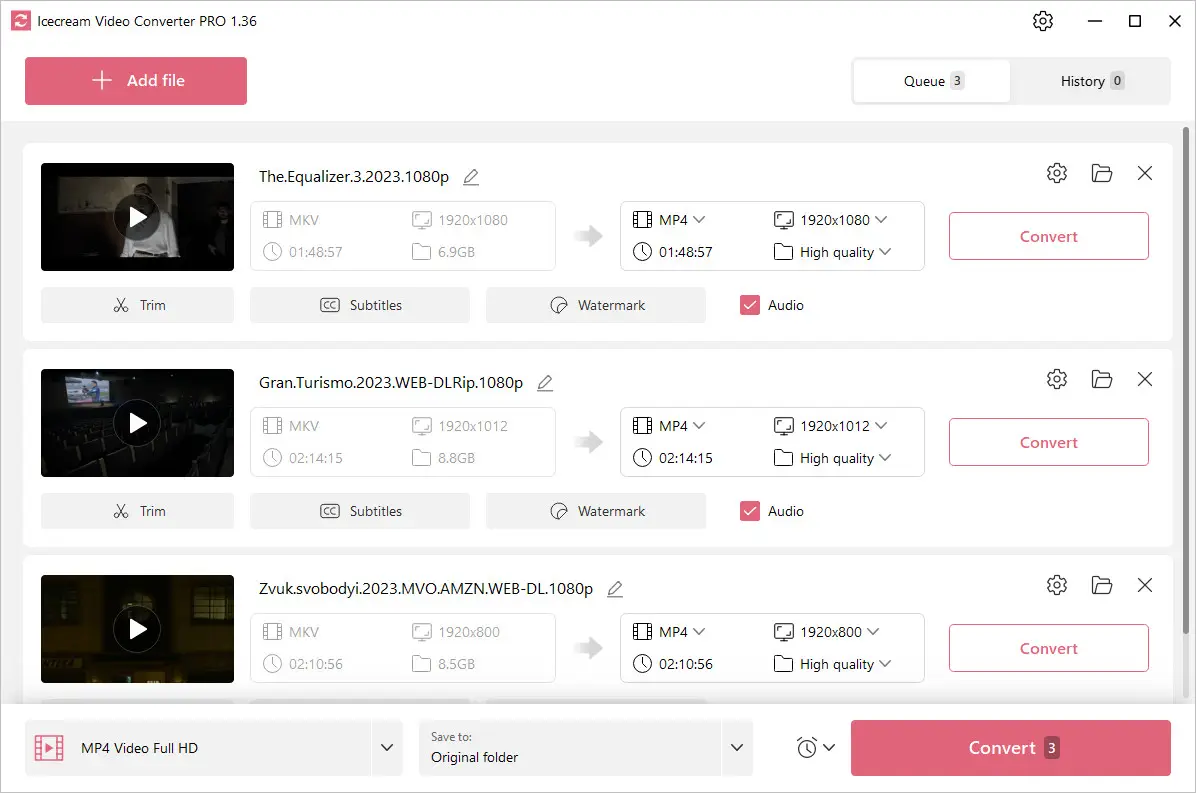Remove Gran.Turismo from the queue

[x=1145, y=379]
